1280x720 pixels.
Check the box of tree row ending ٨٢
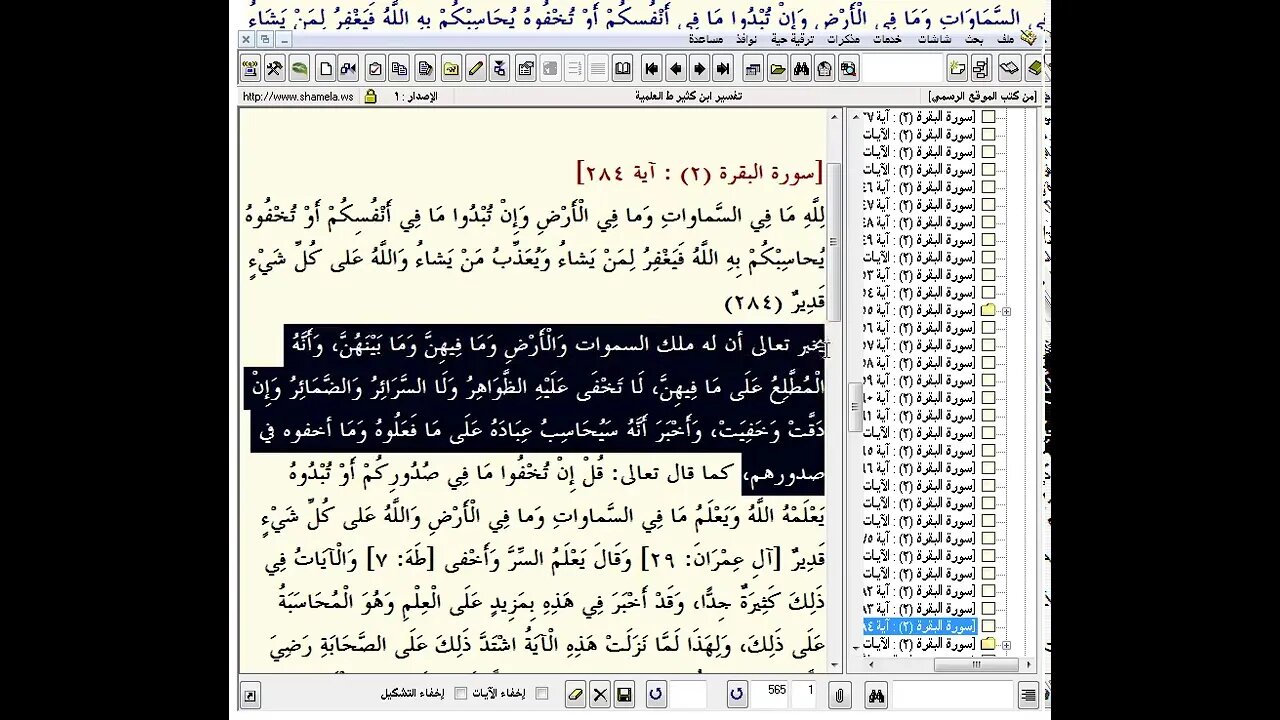point(988,591)
